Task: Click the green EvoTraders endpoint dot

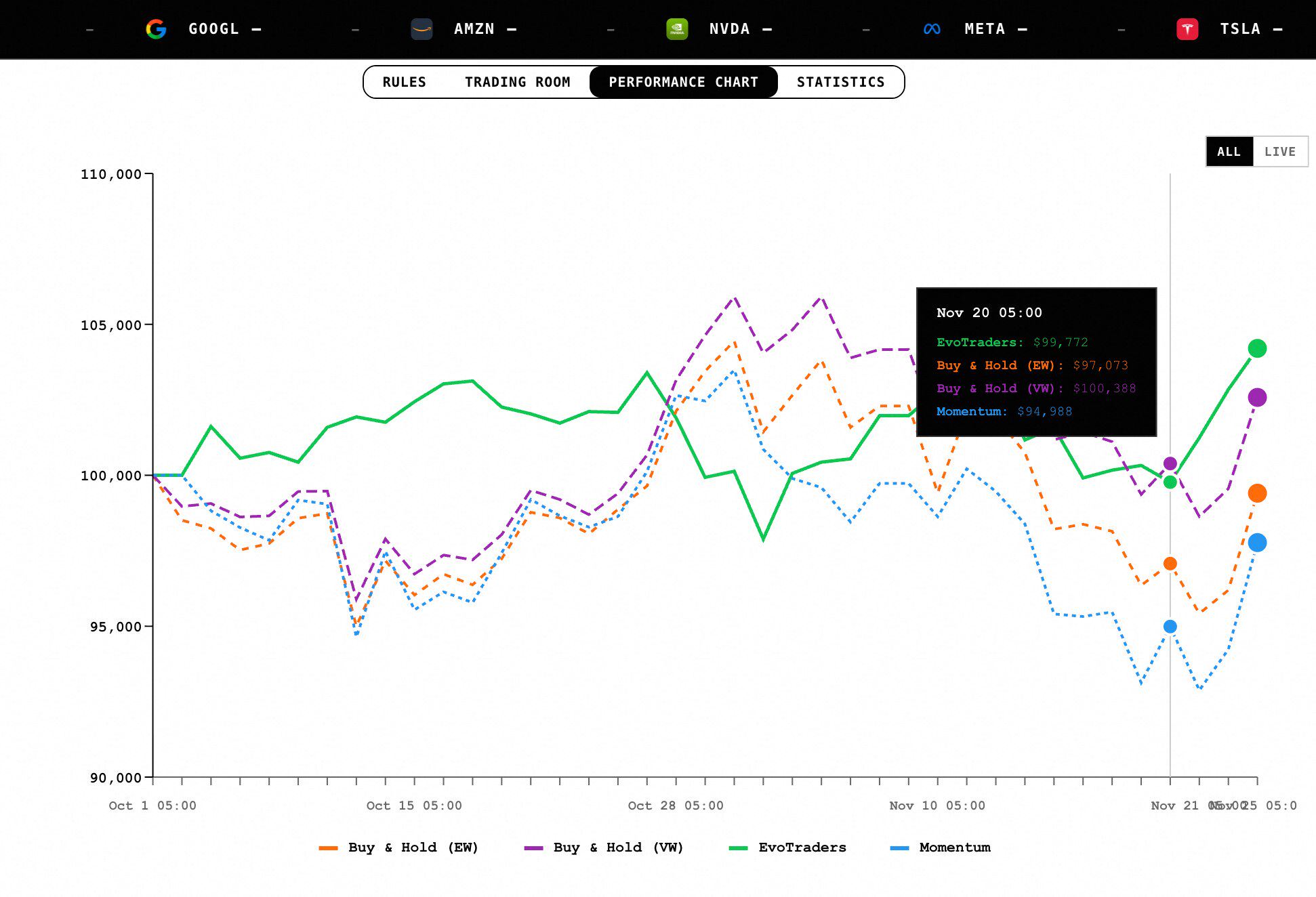Action: coord(1257,348)
